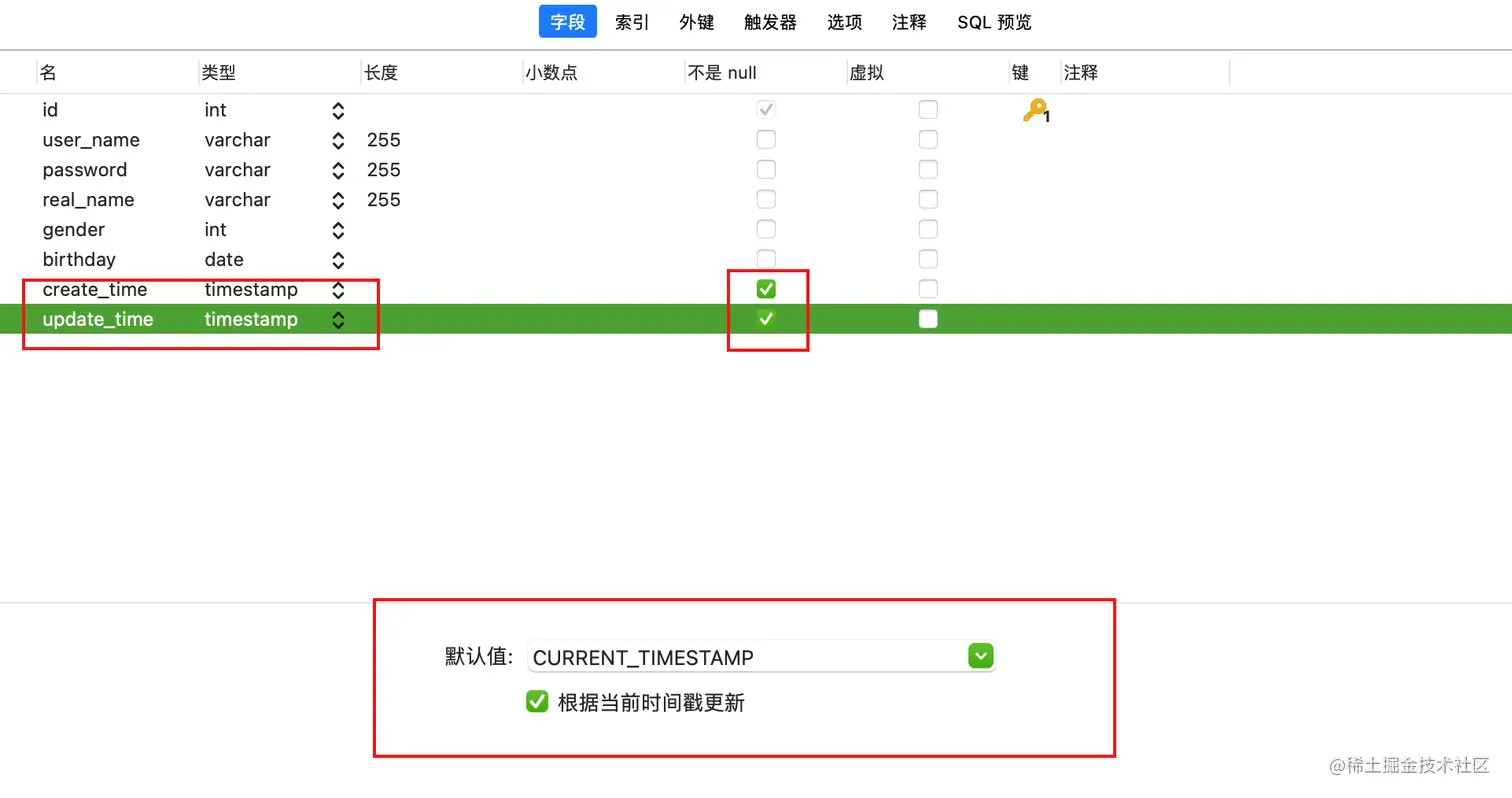Image resolution: width=1512 pixels, height=798 pixels.
Task: Toggle virtual checkbox for id
Action: click(x=928, y=109)
